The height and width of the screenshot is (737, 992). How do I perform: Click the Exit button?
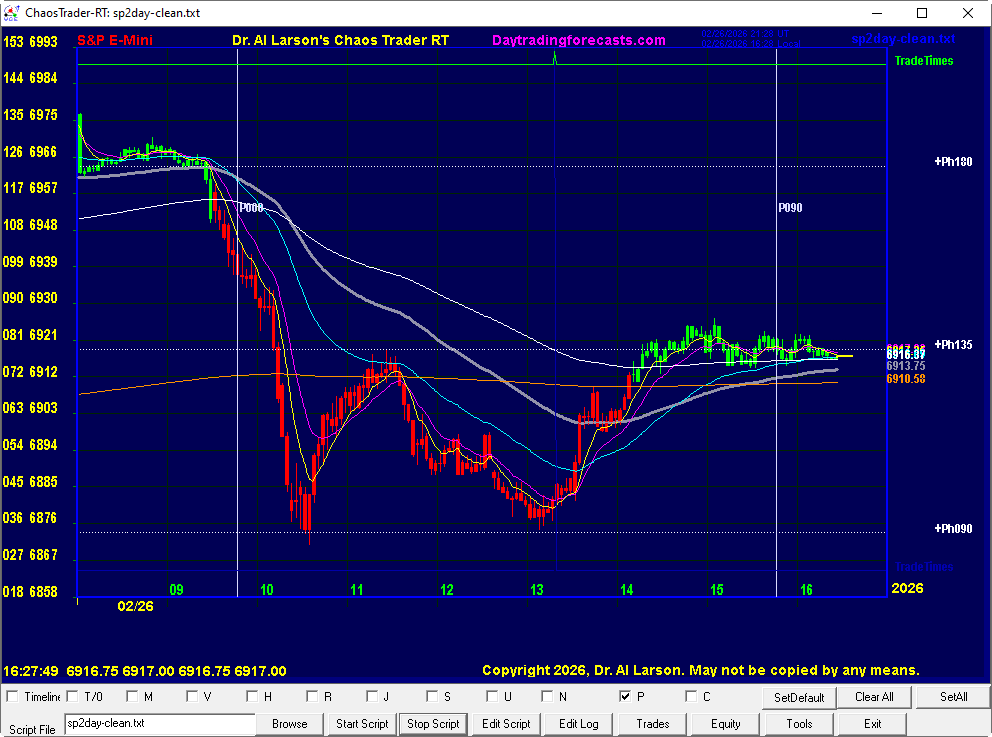873,723
